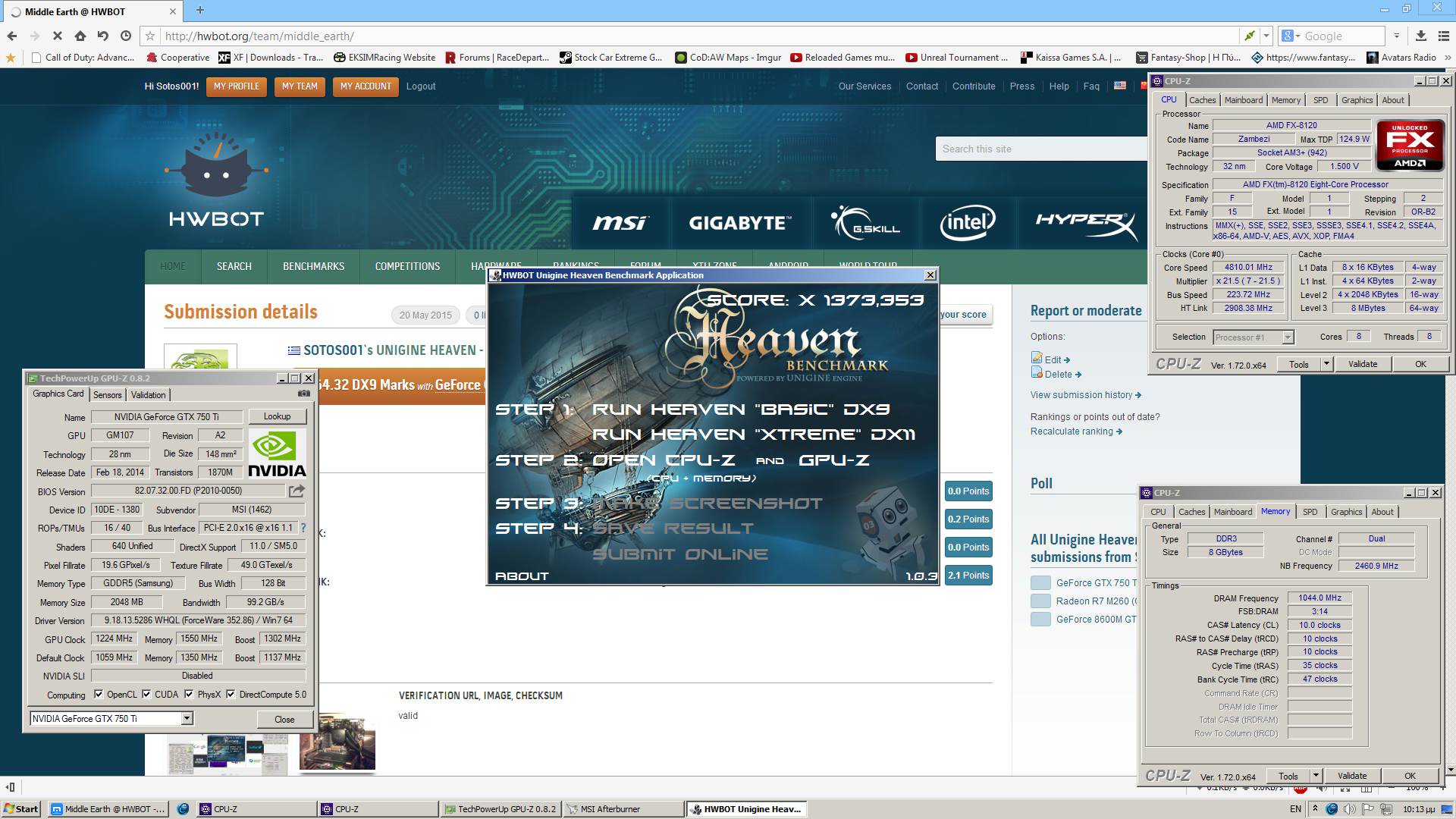Switch to MSI Afterburner taskbar button
The height and width of the screenshot is (819, 1456).
click(623, 809)
